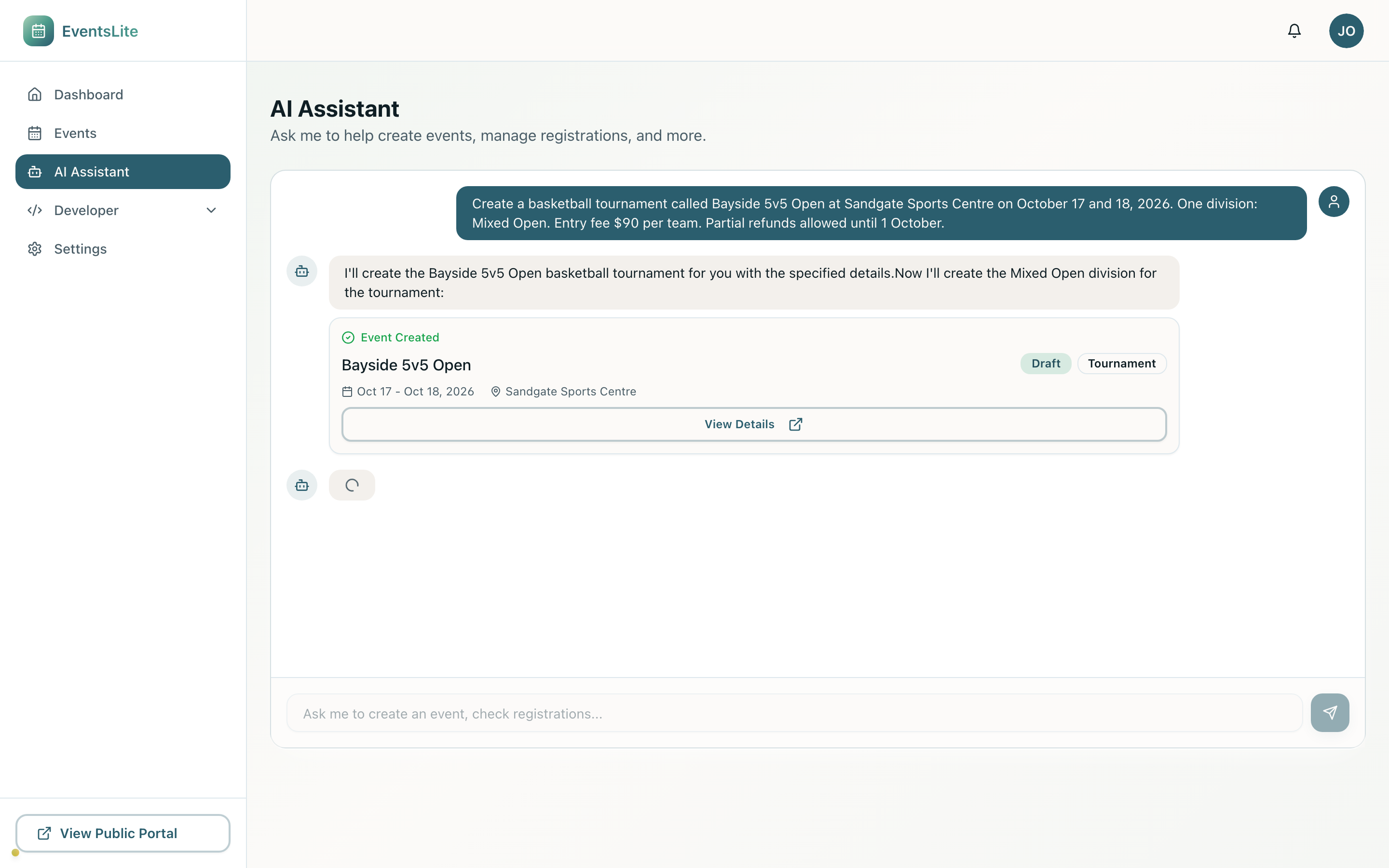This screenshot has height=868, width=1389.
Task: Open the notifications bell
Action: click(1294, 31)
